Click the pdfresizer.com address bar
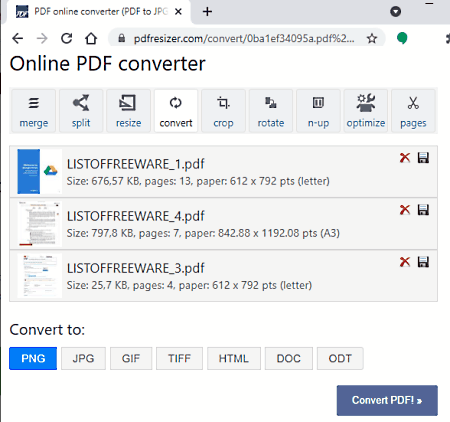Viewport: 450px width, 422px height. [244, 39]
